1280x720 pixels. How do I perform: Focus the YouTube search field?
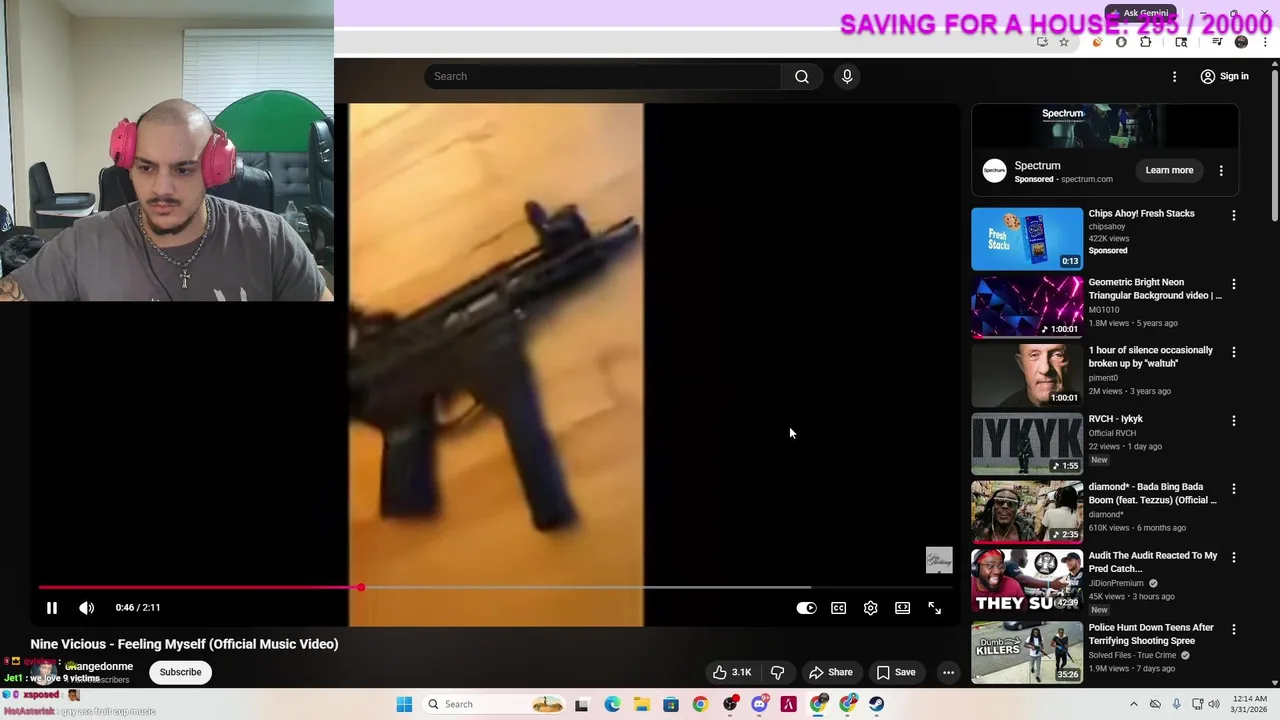point(603,76)
